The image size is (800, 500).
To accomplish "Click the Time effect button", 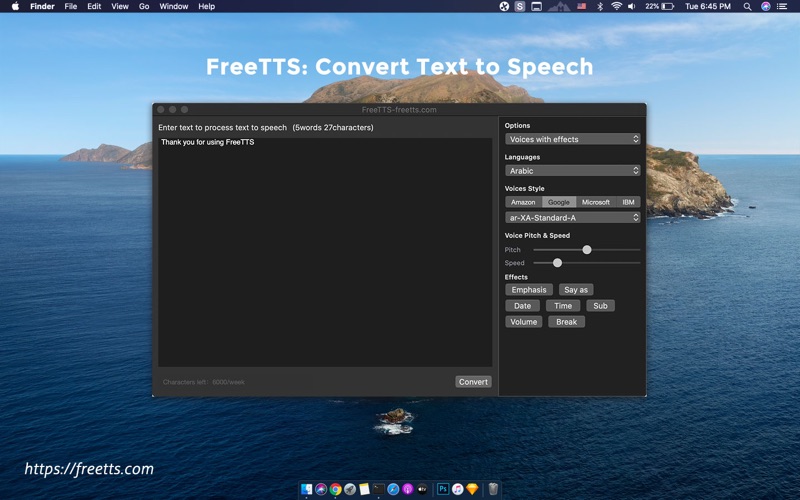I will pyautogui.click(x=563, y=306).
